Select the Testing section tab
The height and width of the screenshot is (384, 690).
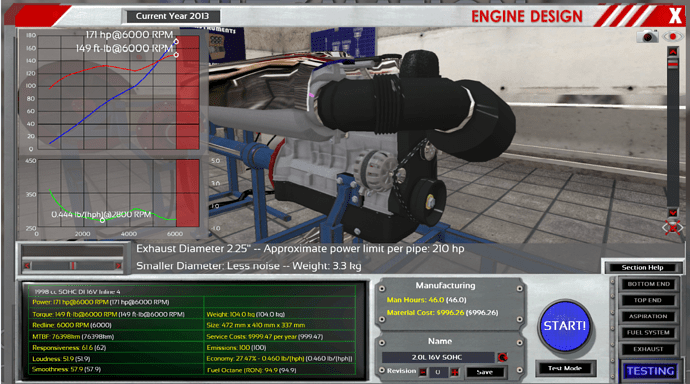click(x=650, y=371)
